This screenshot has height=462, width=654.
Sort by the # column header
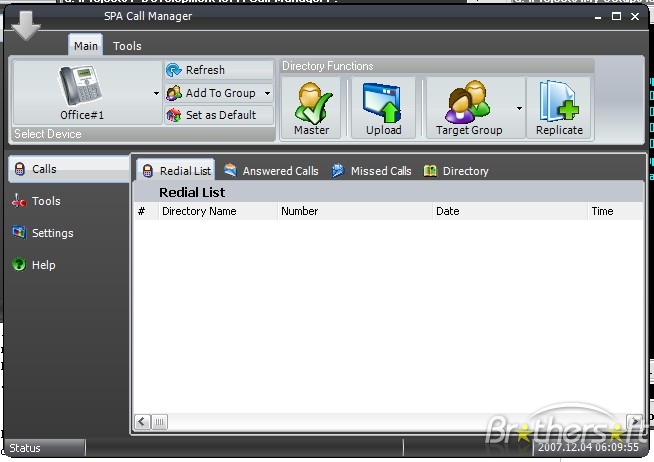coord(146,211)
